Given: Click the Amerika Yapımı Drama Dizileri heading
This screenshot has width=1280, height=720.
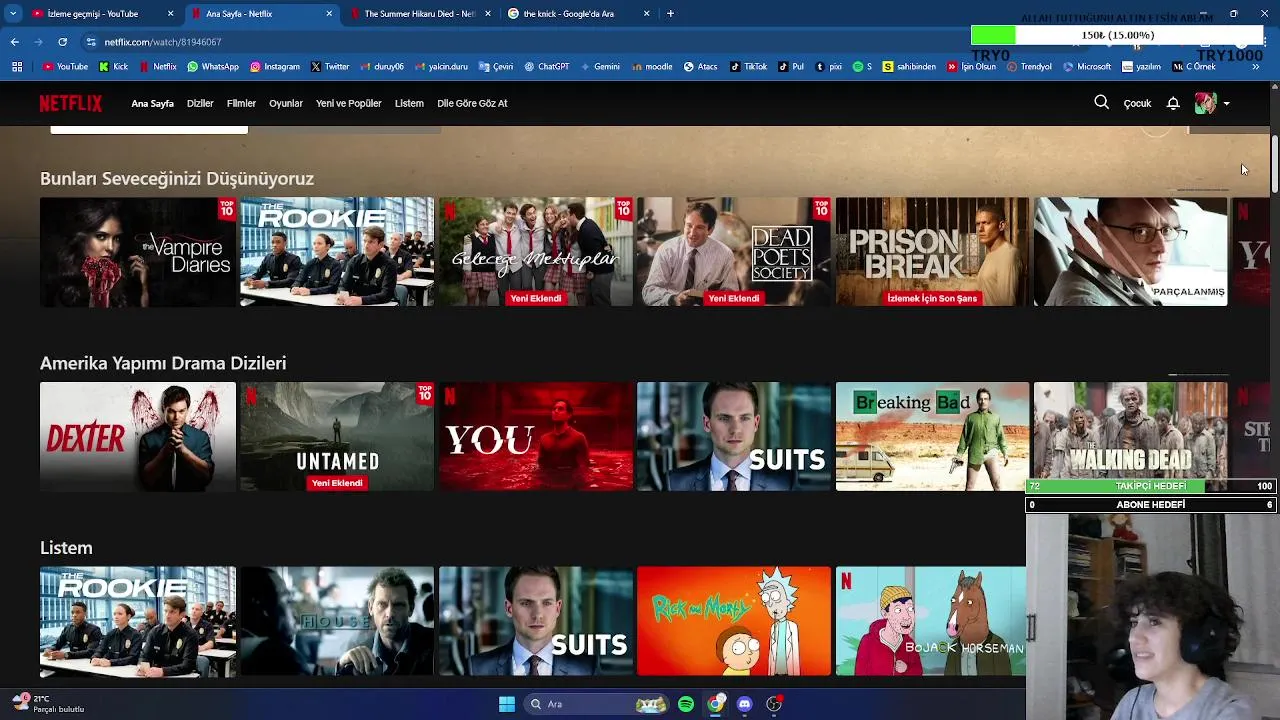Looking at the screenshot, I should point(163,363).
